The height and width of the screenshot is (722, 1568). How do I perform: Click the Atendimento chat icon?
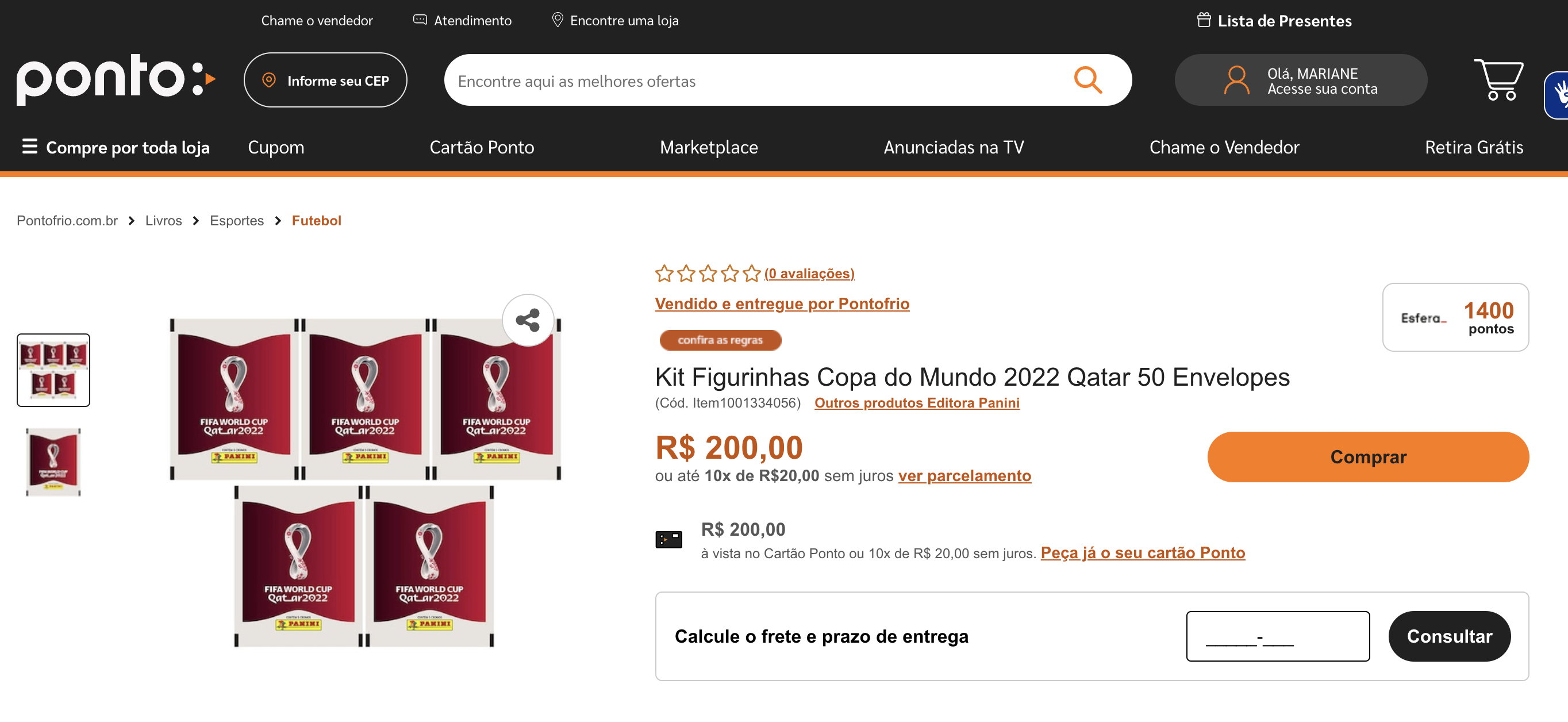[x=420, y=20]
